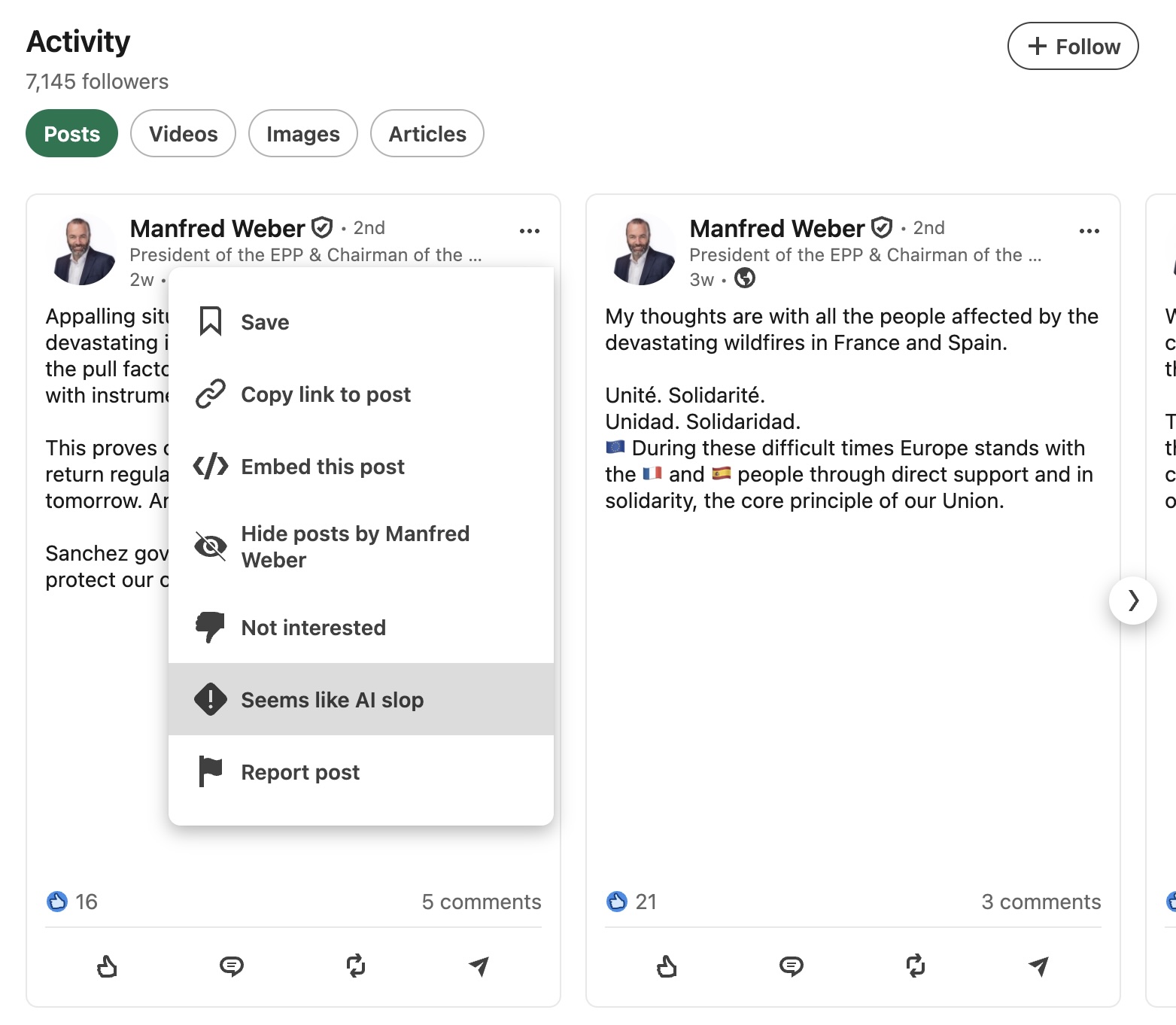Screen dimensions: 1176x1025
Task: Switch to the Images filter
Action: tap(302, 133)
